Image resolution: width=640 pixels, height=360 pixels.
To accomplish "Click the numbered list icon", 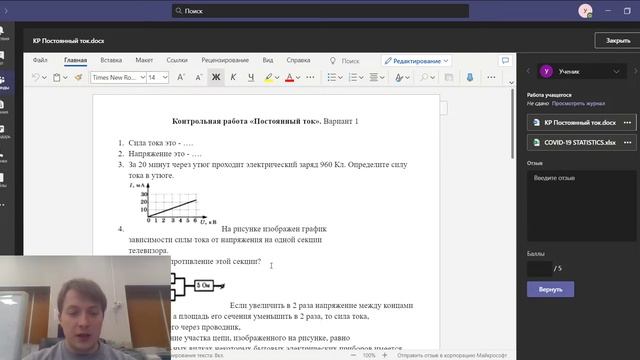I will pos(353,77).
